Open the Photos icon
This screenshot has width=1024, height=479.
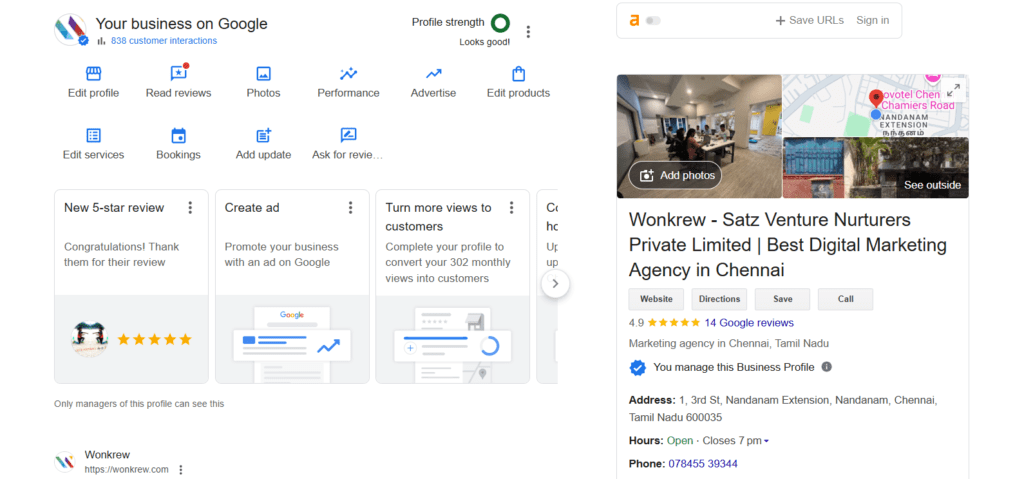pos(263,73)
